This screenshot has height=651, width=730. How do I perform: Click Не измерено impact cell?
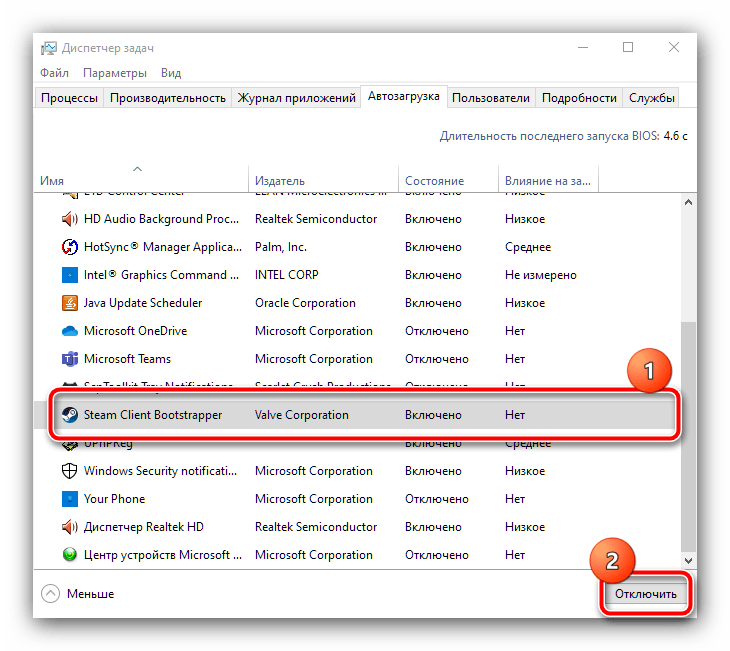pyautogui.click(x=541, y=275)
